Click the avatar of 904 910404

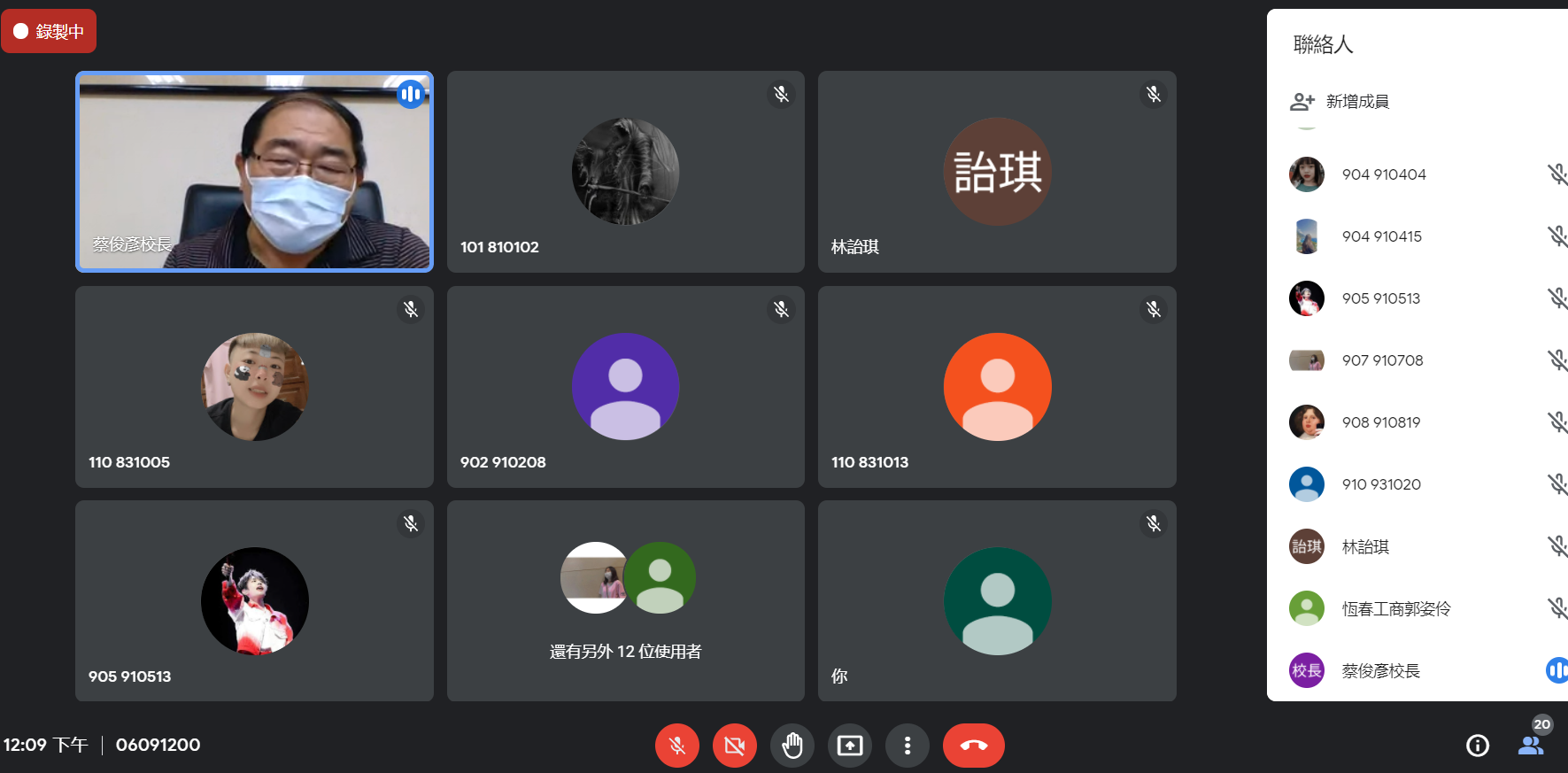tap(1307, 174)
